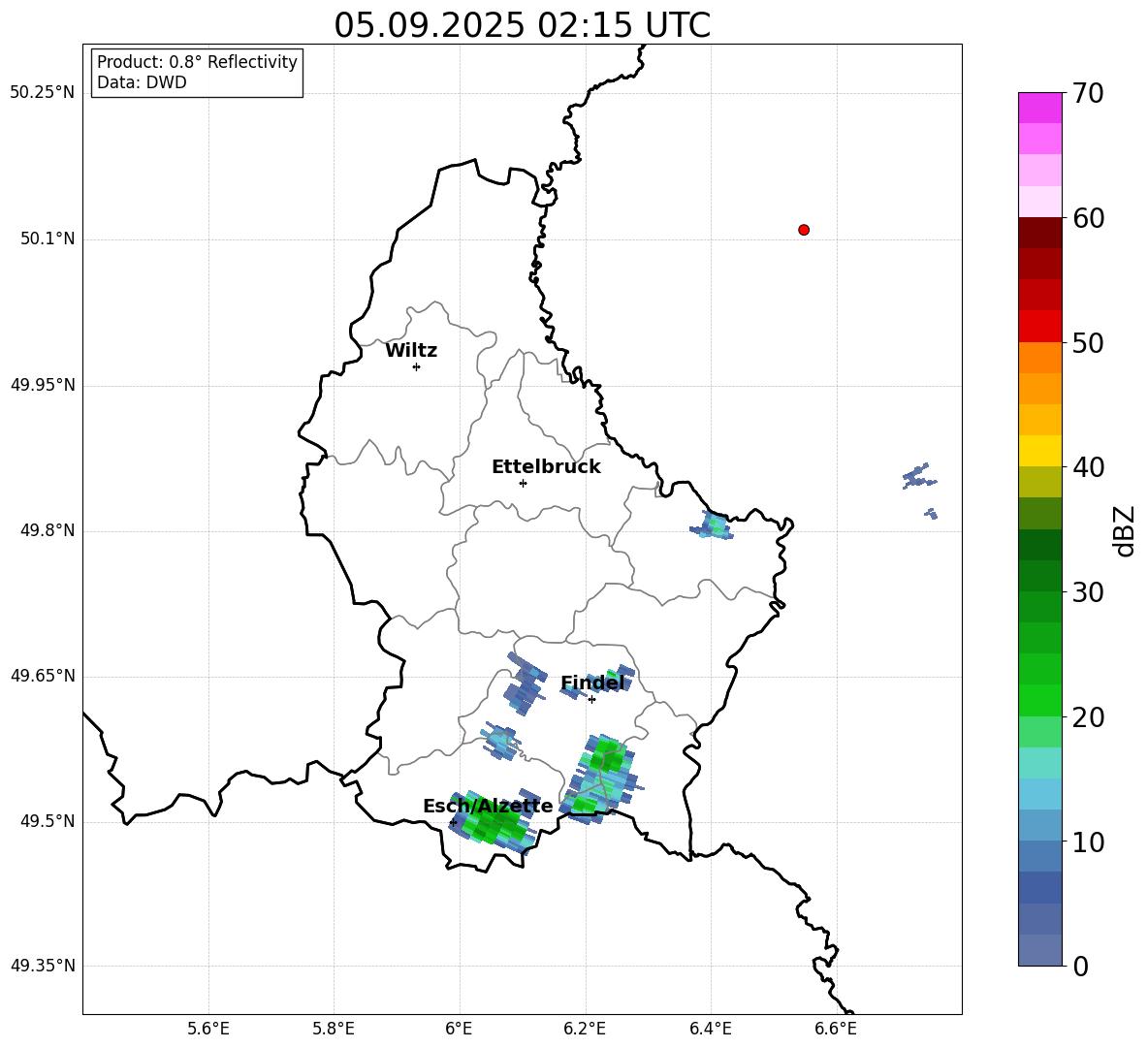Click the 49.5°N latitude label
Image resolution: width=1148 pixels, height=1048 pixels.
pos(48,821)
